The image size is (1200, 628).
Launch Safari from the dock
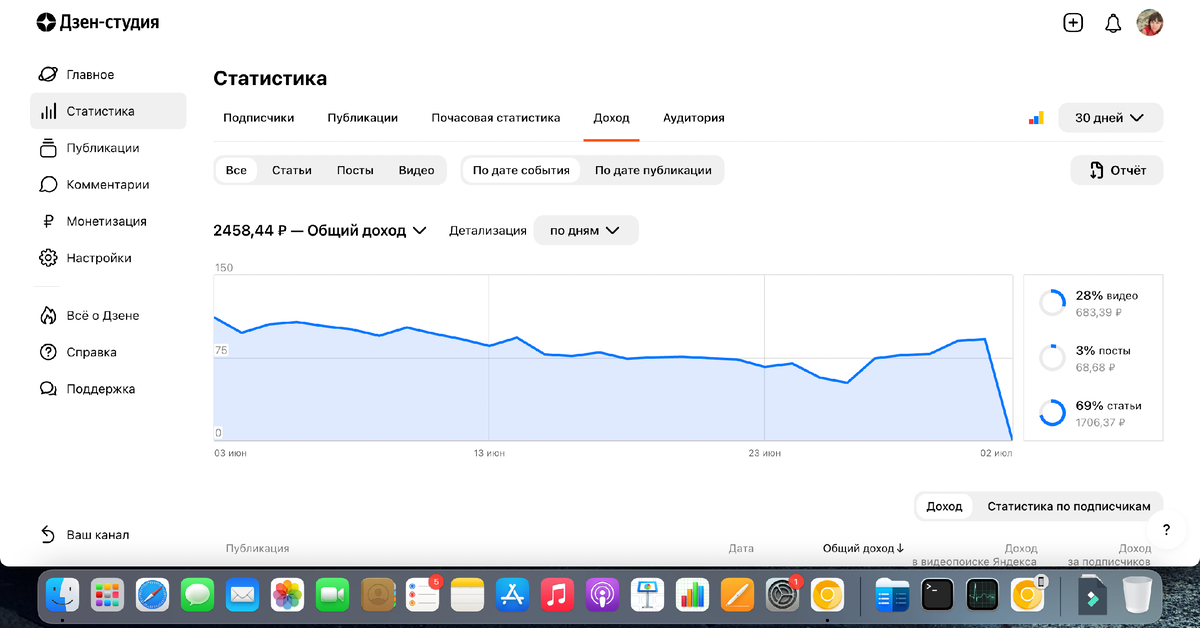click(153, 595)
